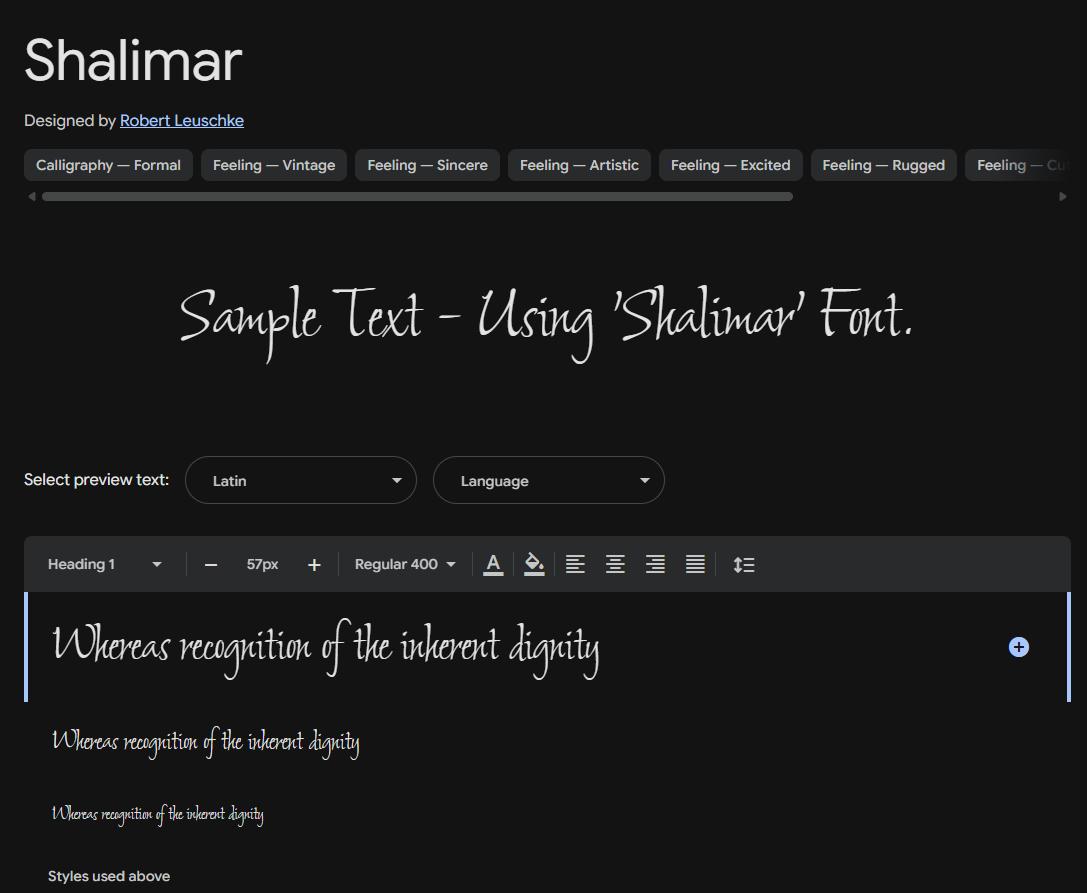Screen dimensions: 1087x893
Task: Open the background fill color picker
Action: (534, 564)
